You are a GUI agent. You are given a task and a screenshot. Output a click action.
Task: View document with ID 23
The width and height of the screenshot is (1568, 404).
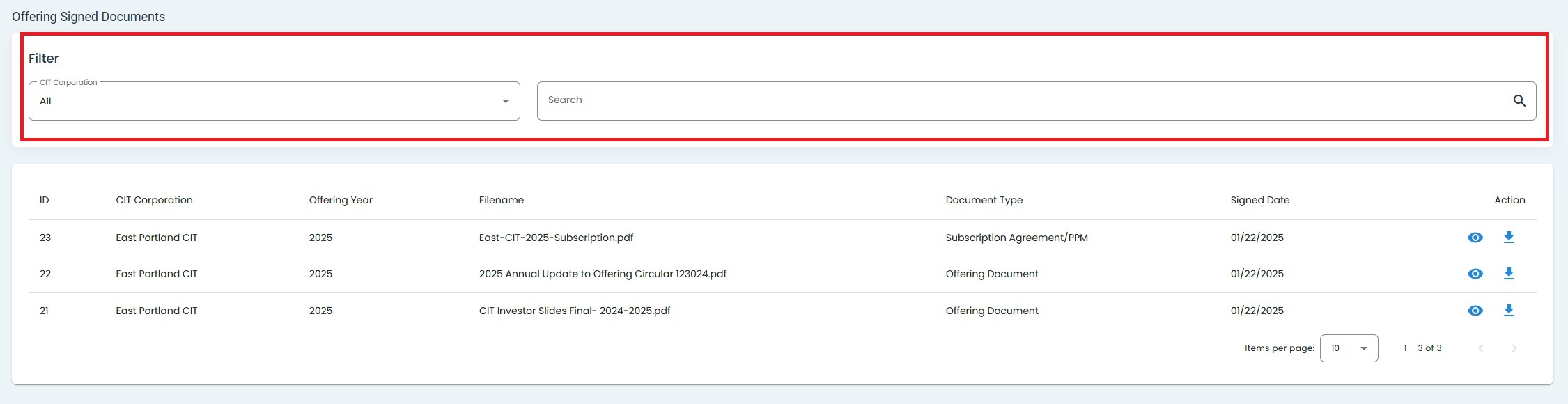tap(1475, 238)
